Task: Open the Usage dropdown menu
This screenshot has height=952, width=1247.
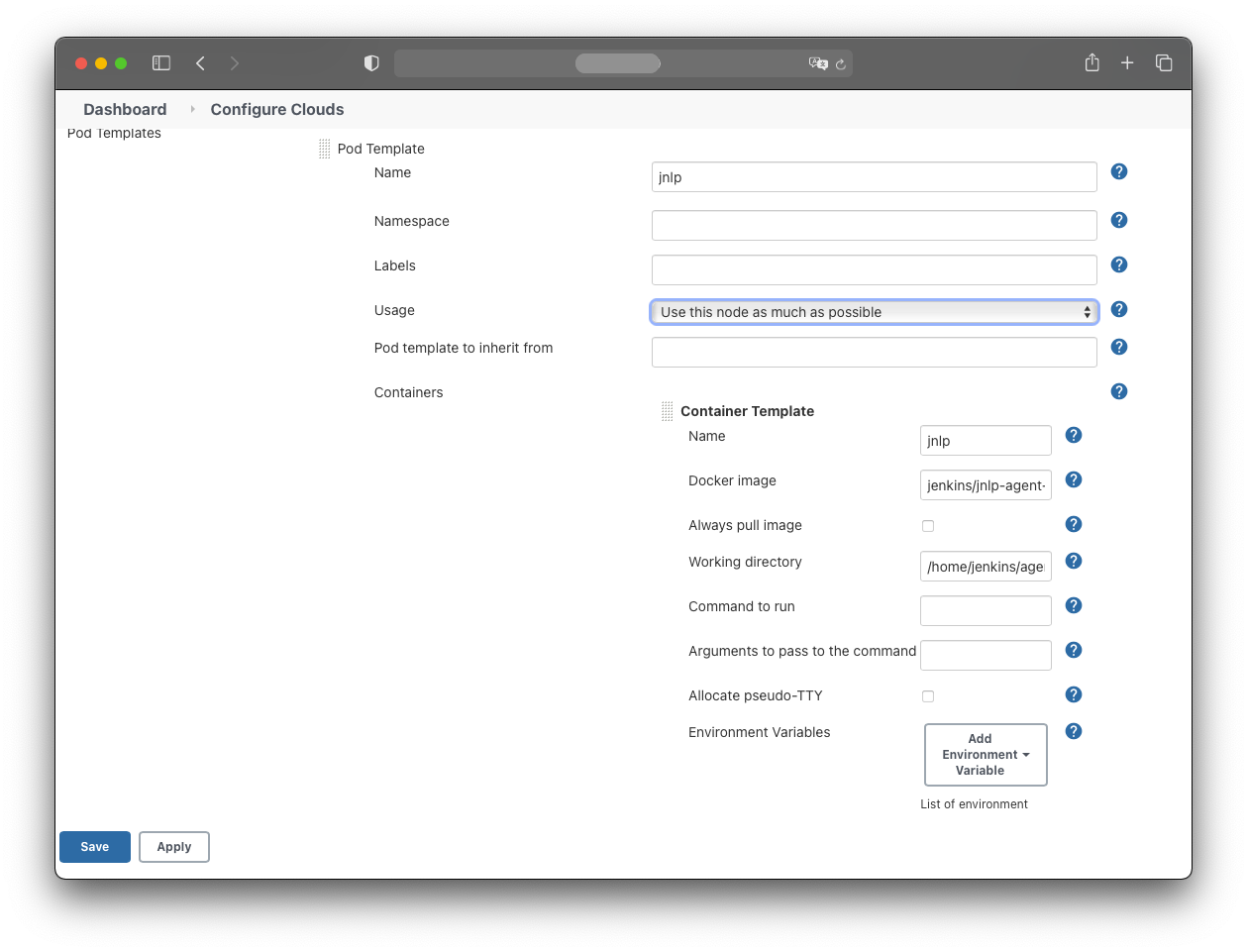Action: (874, 312)
